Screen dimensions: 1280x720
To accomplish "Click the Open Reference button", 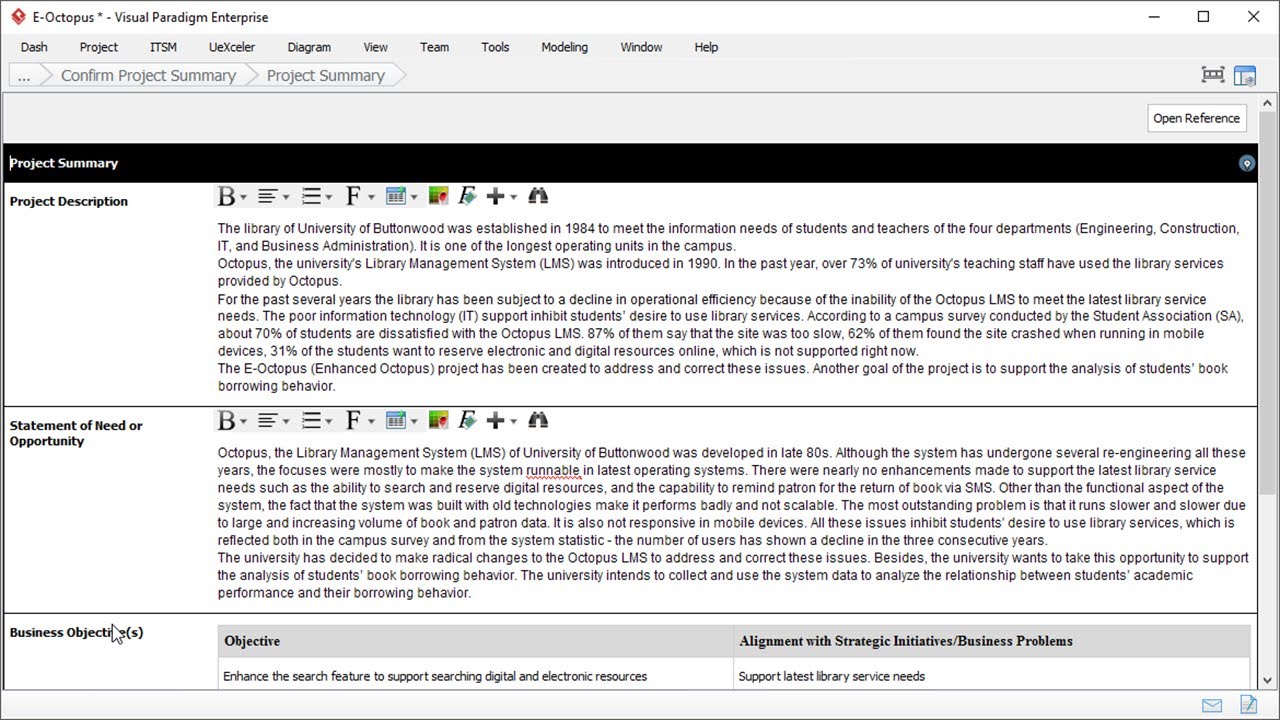I will [1197, 118].
